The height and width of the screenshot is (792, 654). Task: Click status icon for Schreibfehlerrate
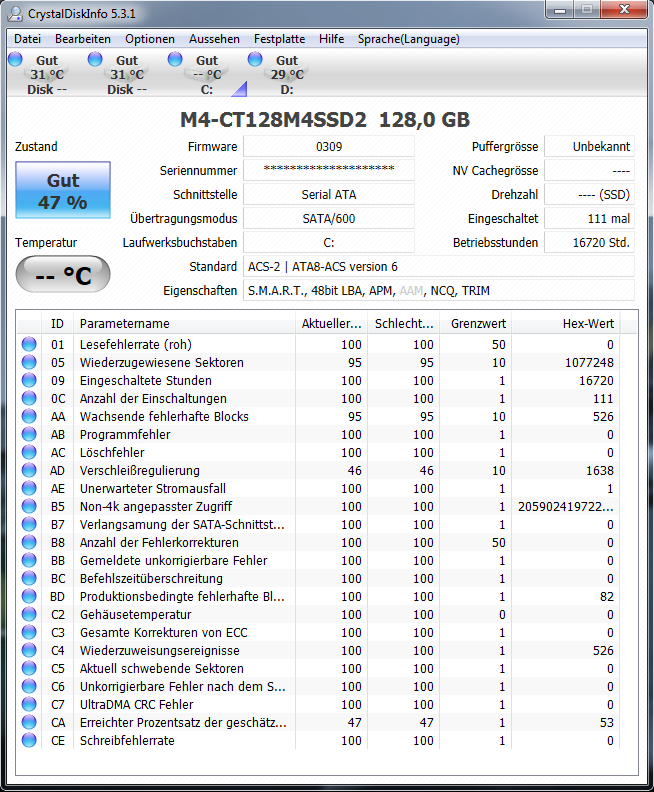(29, 740)
